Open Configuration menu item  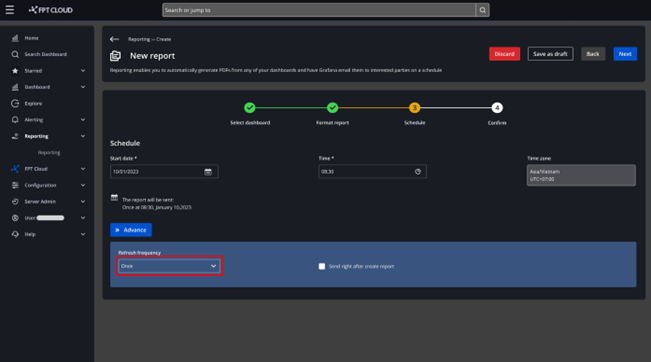click(x=40, y=185)
